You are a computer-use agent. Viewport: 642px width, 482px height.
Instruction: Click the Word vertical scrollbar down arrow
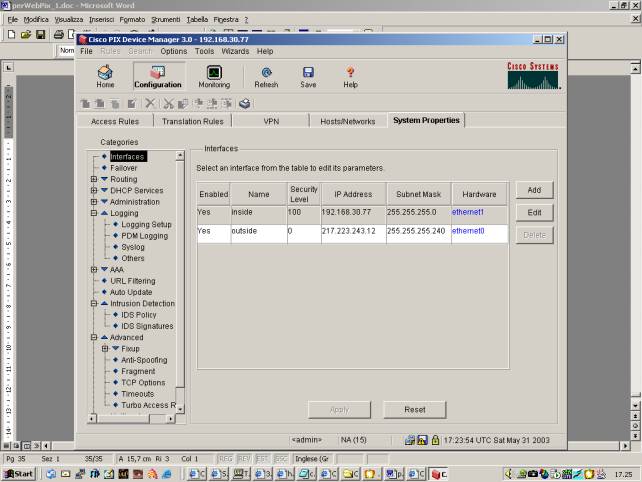(x=635, y=405)
